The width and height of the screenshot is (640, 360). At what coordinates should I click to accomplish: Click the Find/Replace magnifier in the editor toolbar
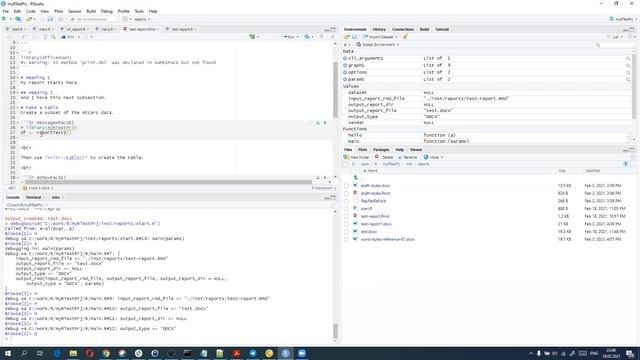click(53, 37)
